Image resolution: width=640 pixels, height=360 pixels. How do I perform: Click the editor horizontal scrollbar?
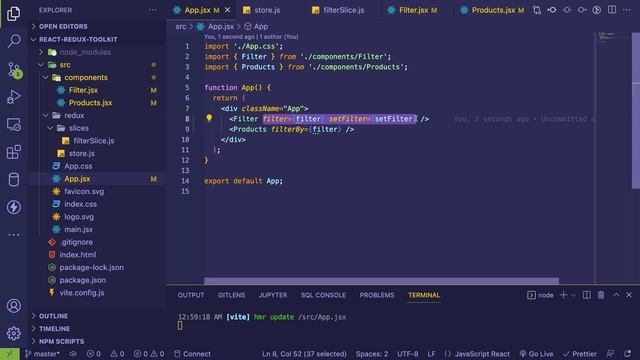coord(381,281)
